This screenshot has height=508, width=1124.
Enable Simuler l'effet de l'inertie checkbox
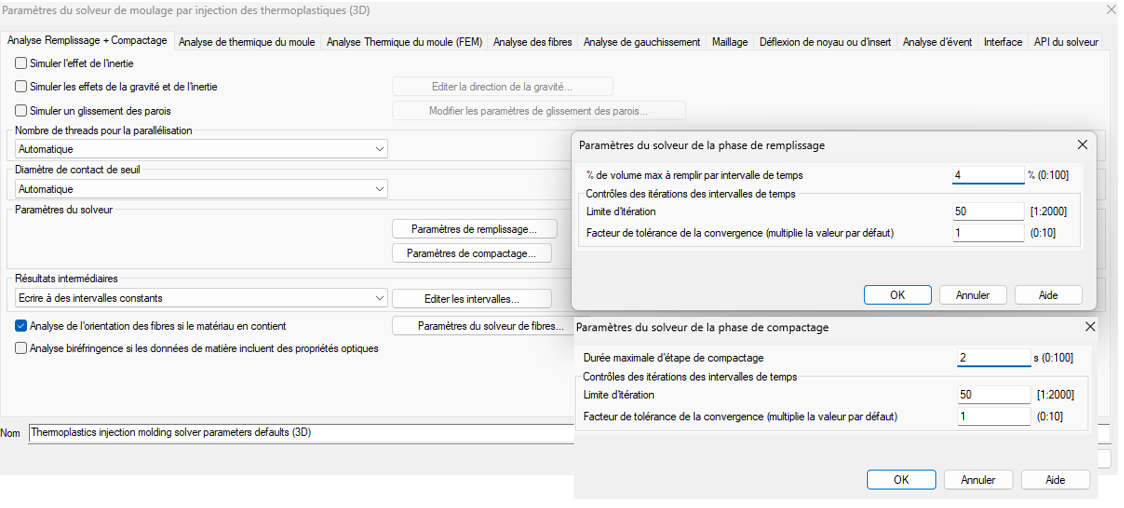22,64
